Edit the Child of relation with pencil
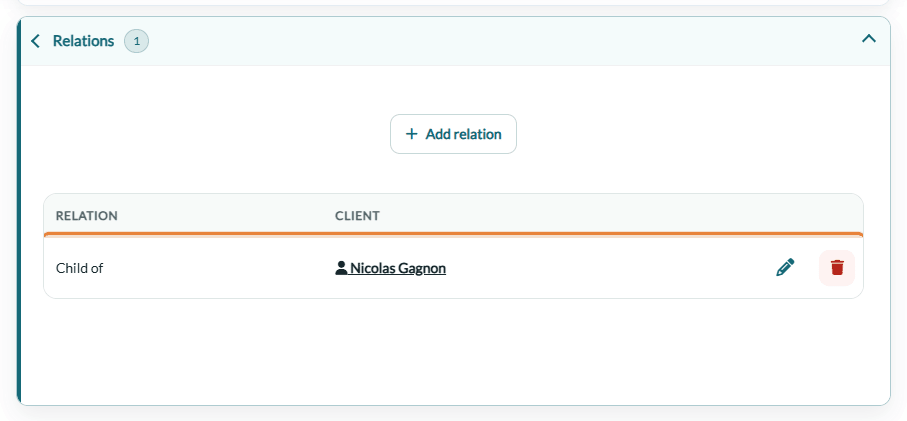This screenshot has width=907, height=421. [785, 268]
